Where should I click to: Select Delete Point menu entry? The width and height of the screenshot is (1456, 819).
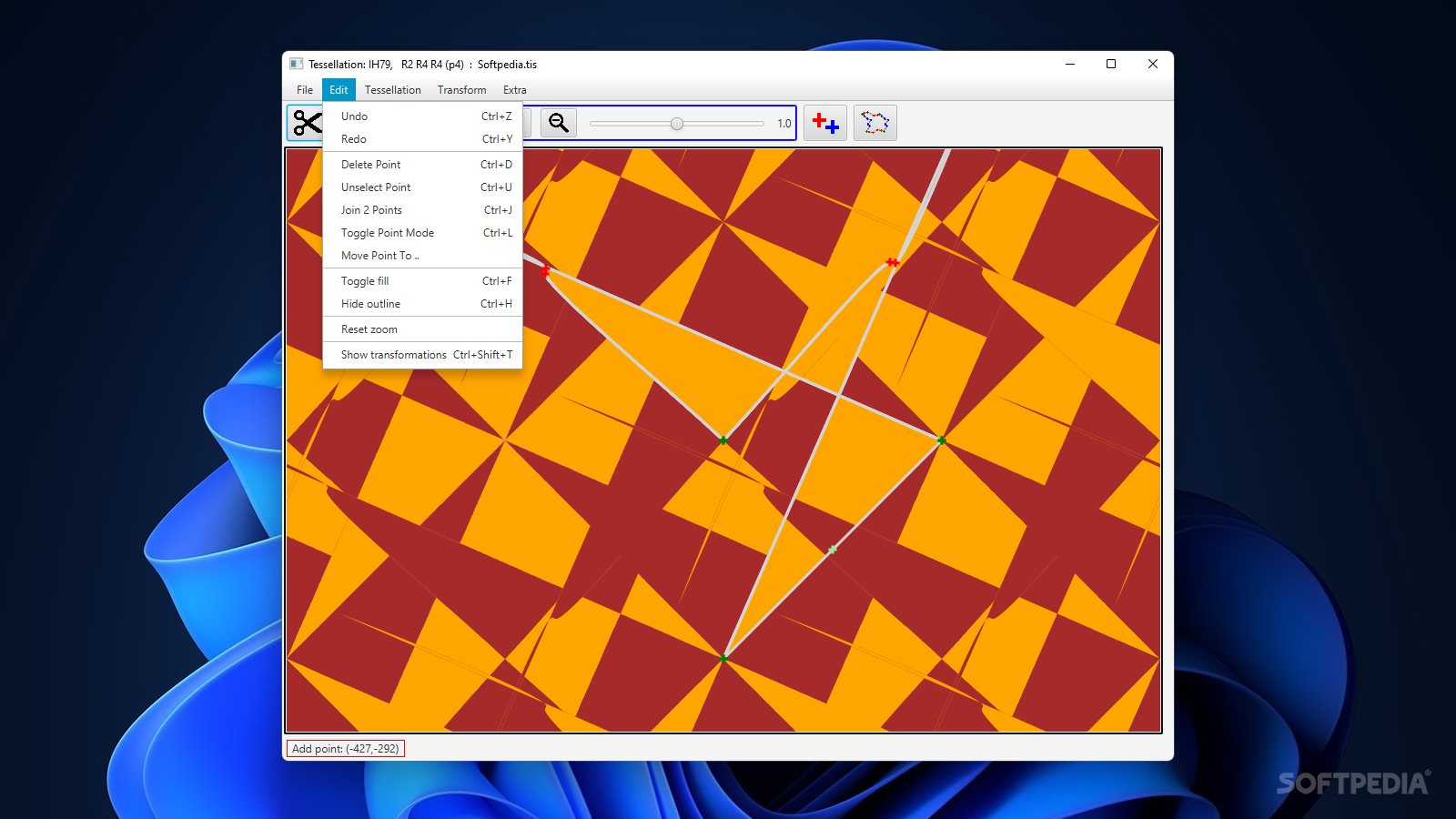(423, 165)
